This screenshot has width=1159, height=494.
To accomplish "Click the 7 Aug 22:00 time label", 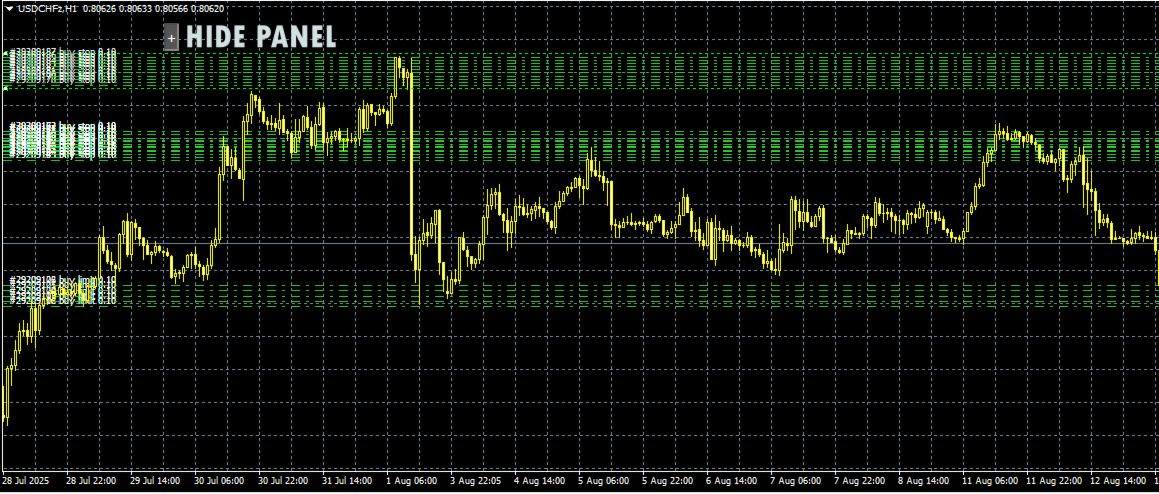I will [859, 481].
